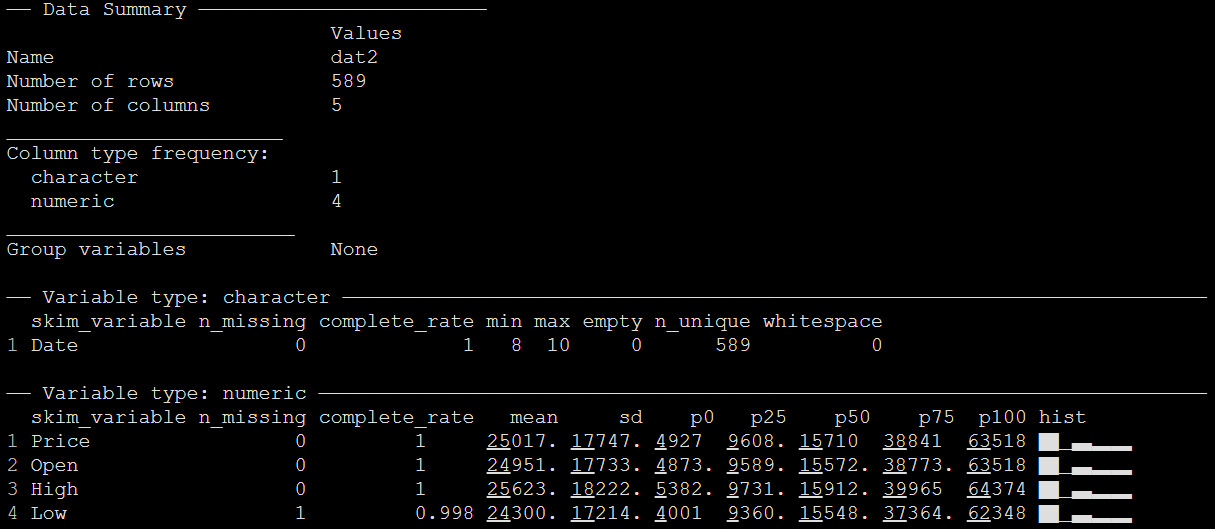The height and width of the screenshot is (529, 1215).
Task: Click the 'Date' variable name
Action: click(x=54, y=346)
